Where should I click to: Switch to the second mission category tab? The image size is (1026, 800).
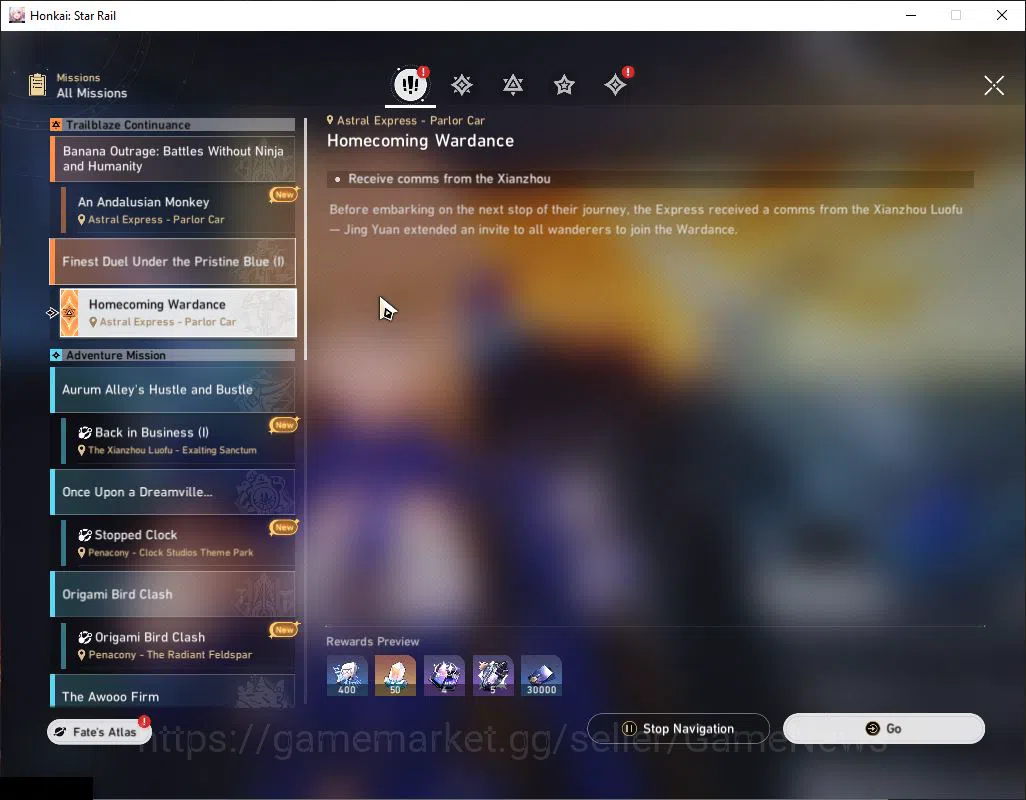[x=462, y=85]
